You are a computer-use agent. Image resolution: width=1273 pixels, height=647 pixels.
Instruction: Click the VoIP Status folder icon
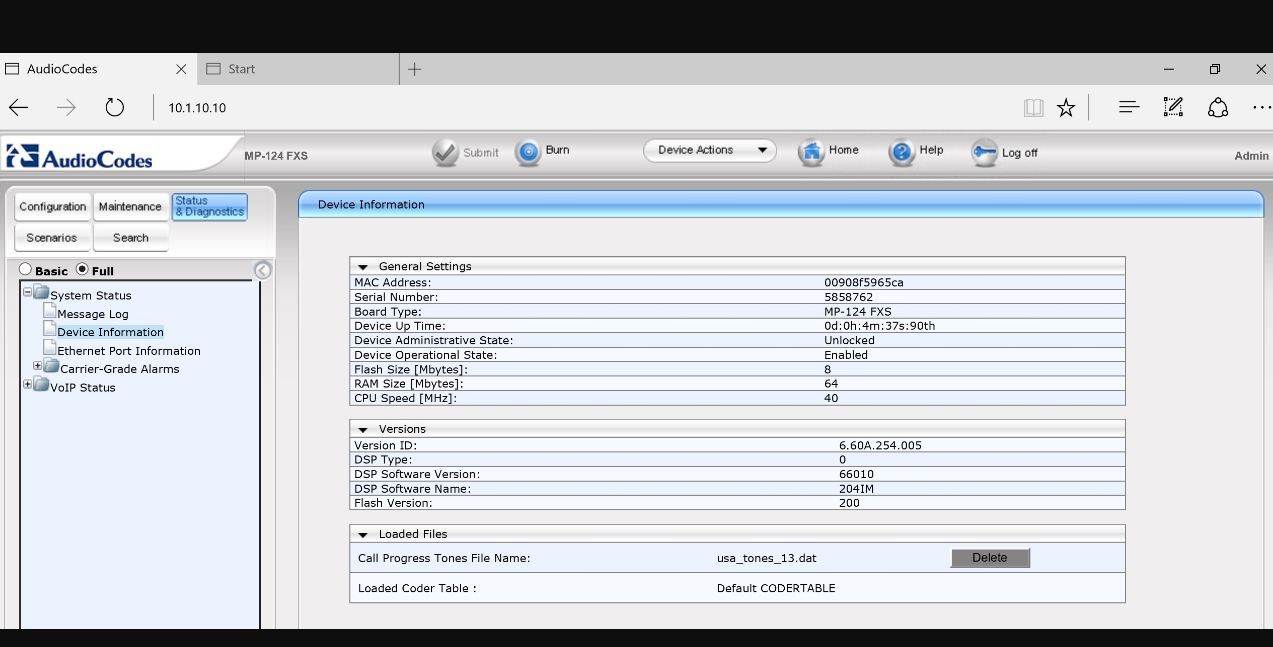[41, 385]
